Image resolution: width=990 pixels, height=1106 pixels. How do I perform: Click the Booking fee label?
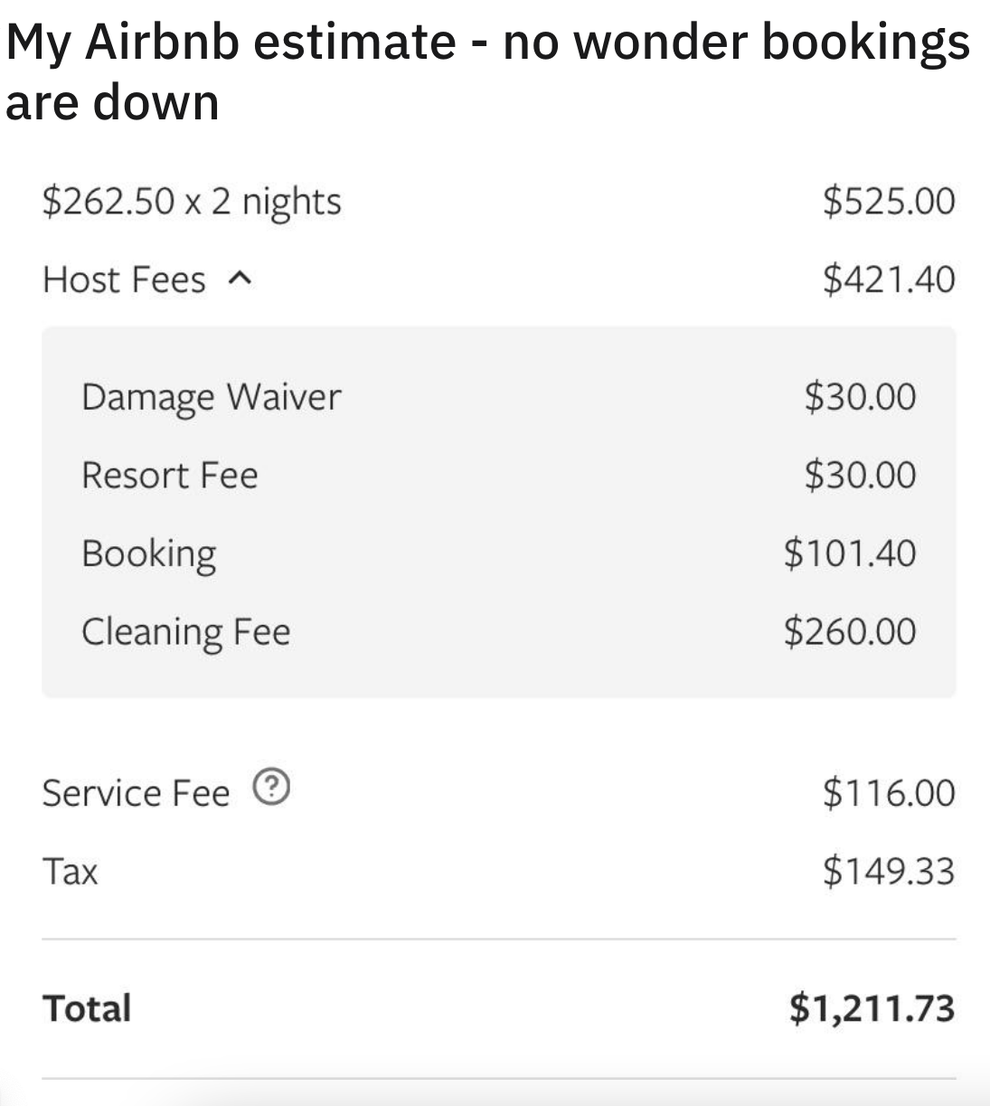(x=148, y=553)
